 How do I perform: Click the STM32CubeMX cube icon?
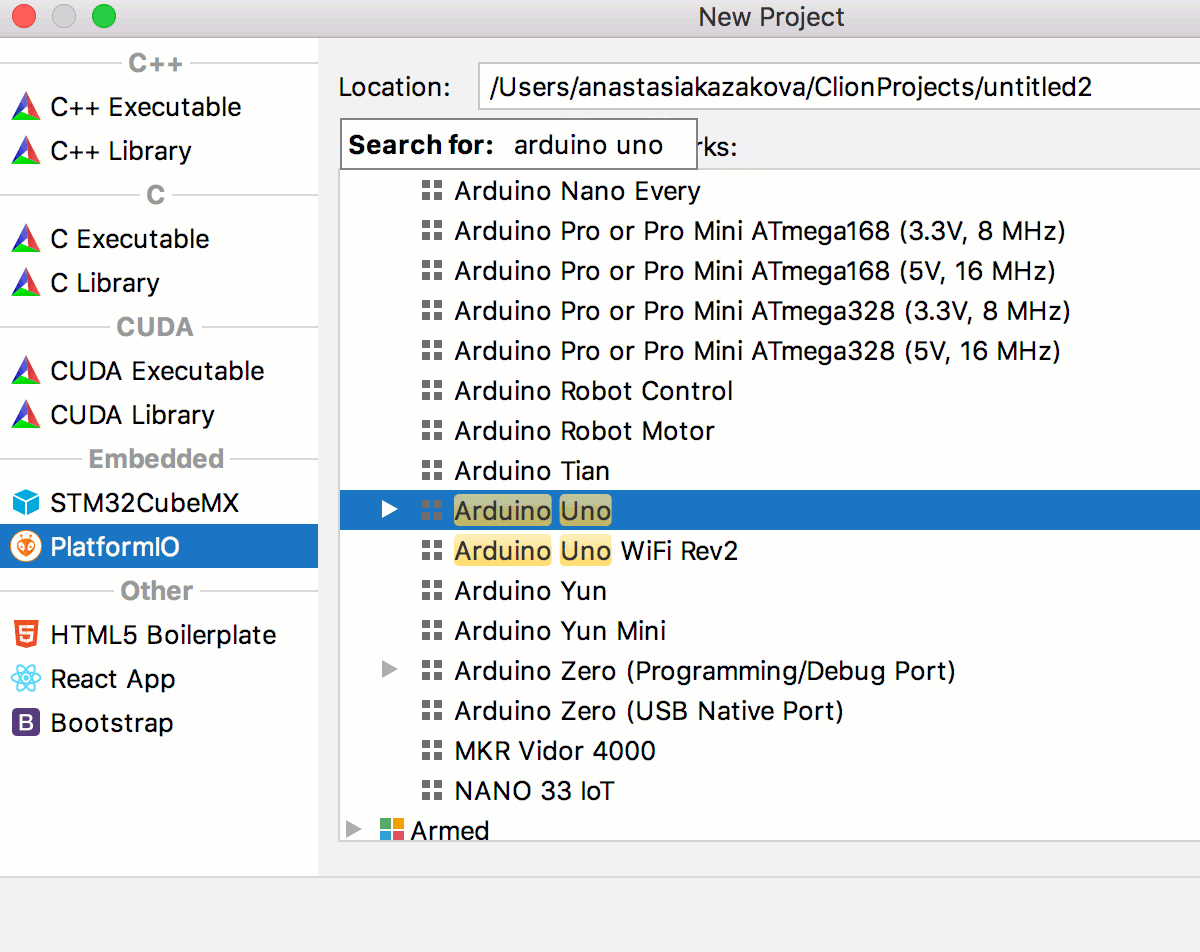point(26,503)
